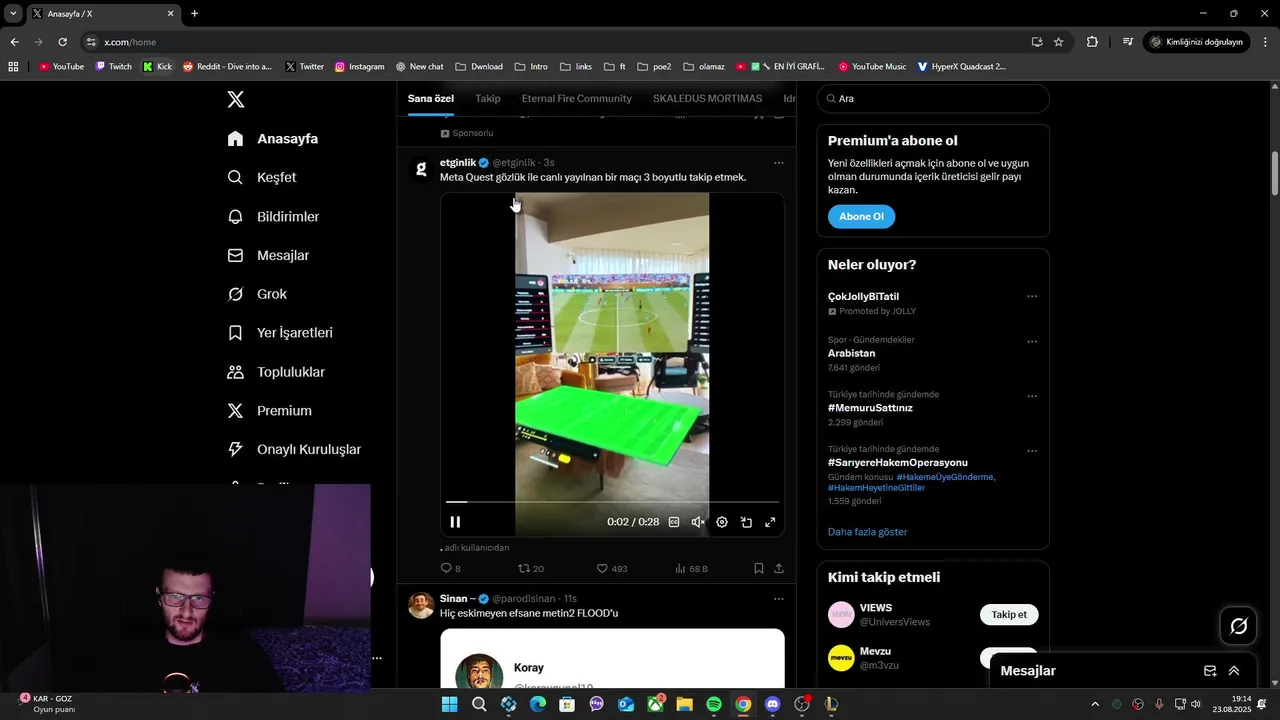Open Discord from taskbar

tap(772, 704)
